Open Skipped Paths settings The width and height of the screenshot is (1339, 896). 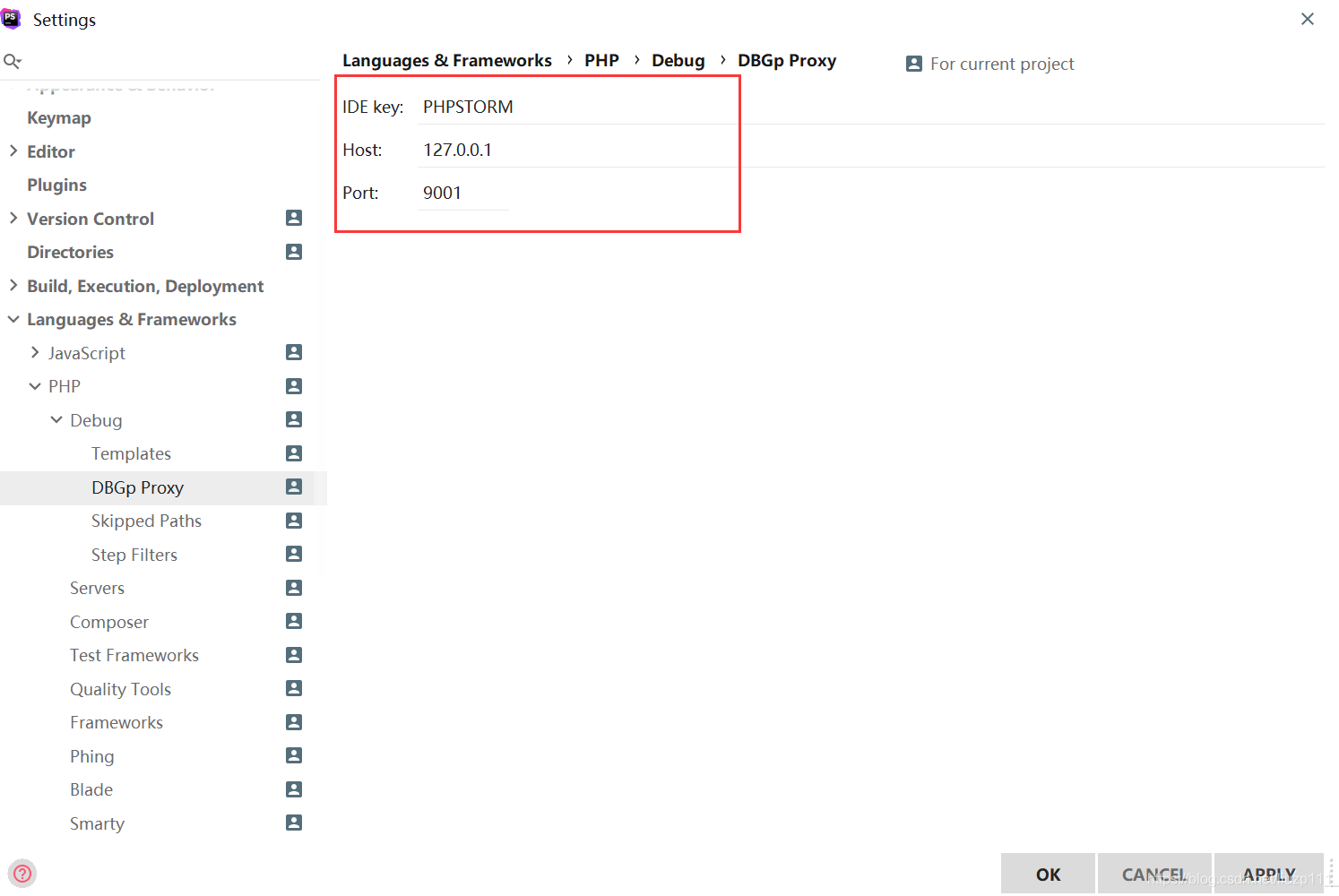[146, 521]
